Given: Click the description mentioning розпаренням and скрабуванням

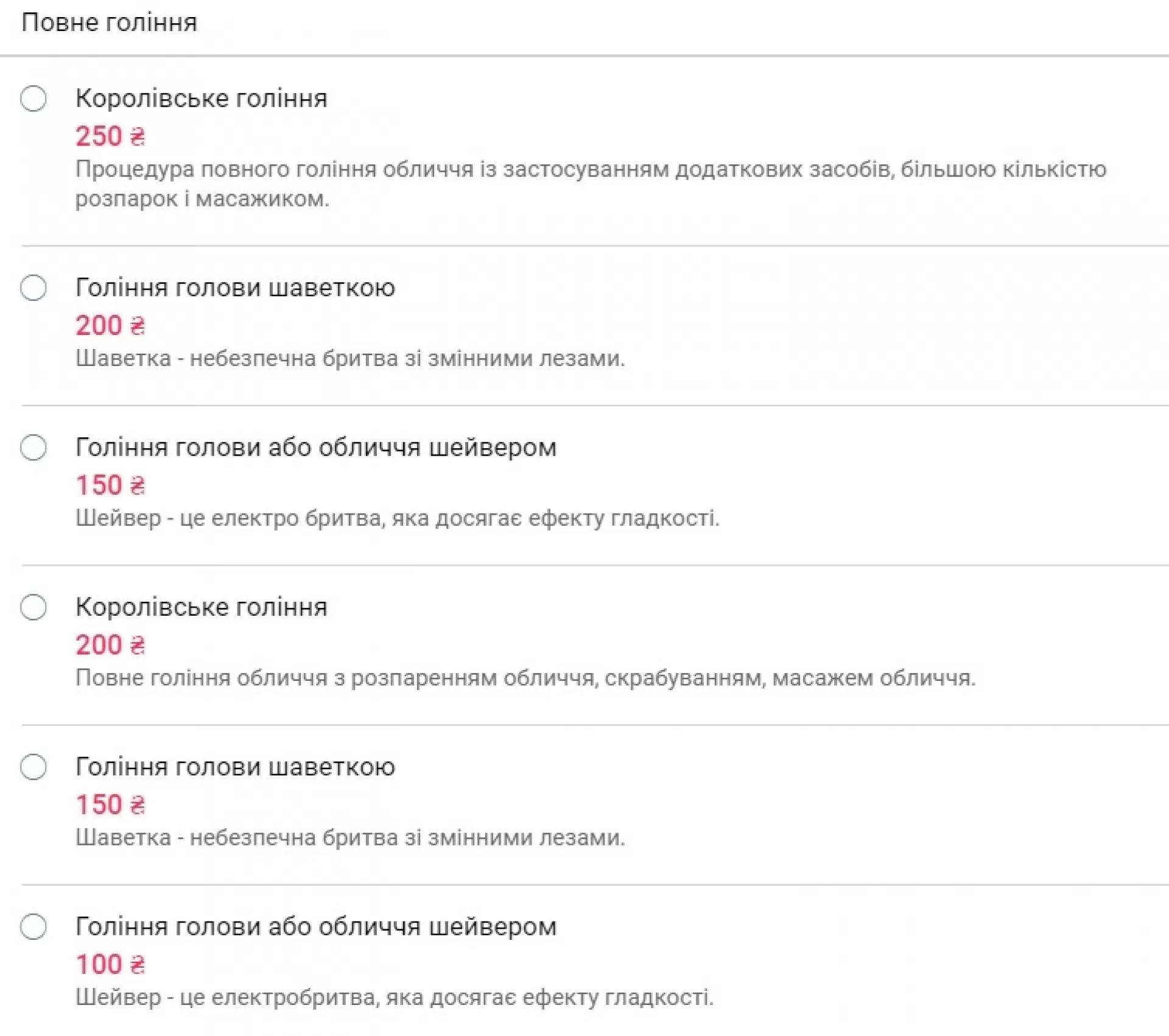Looking at the screenshot, I should coord(525,678).
